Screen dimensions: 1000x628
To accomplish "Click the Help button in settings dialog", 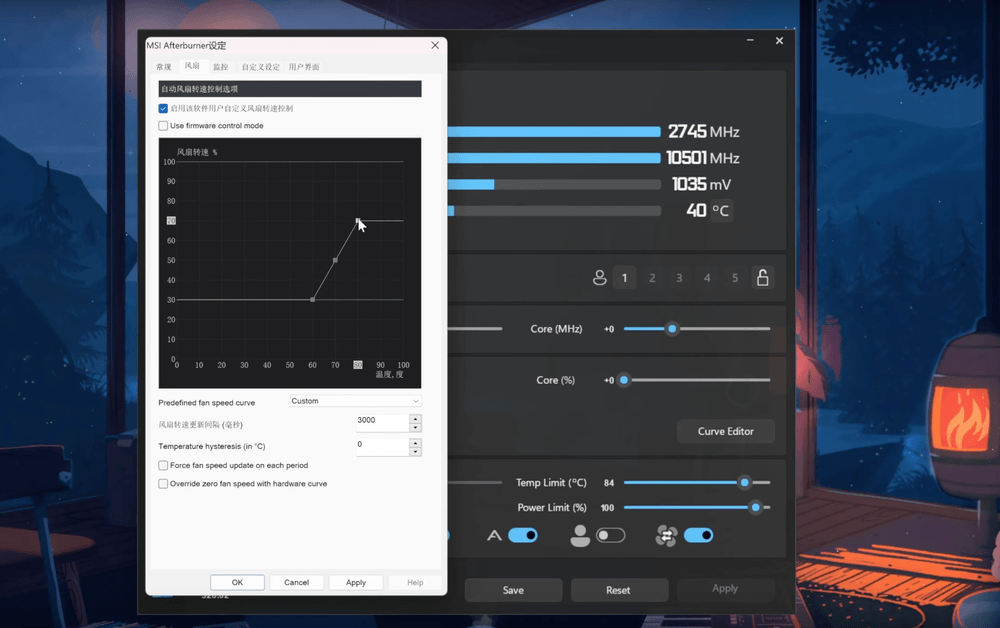I will 415,582.
